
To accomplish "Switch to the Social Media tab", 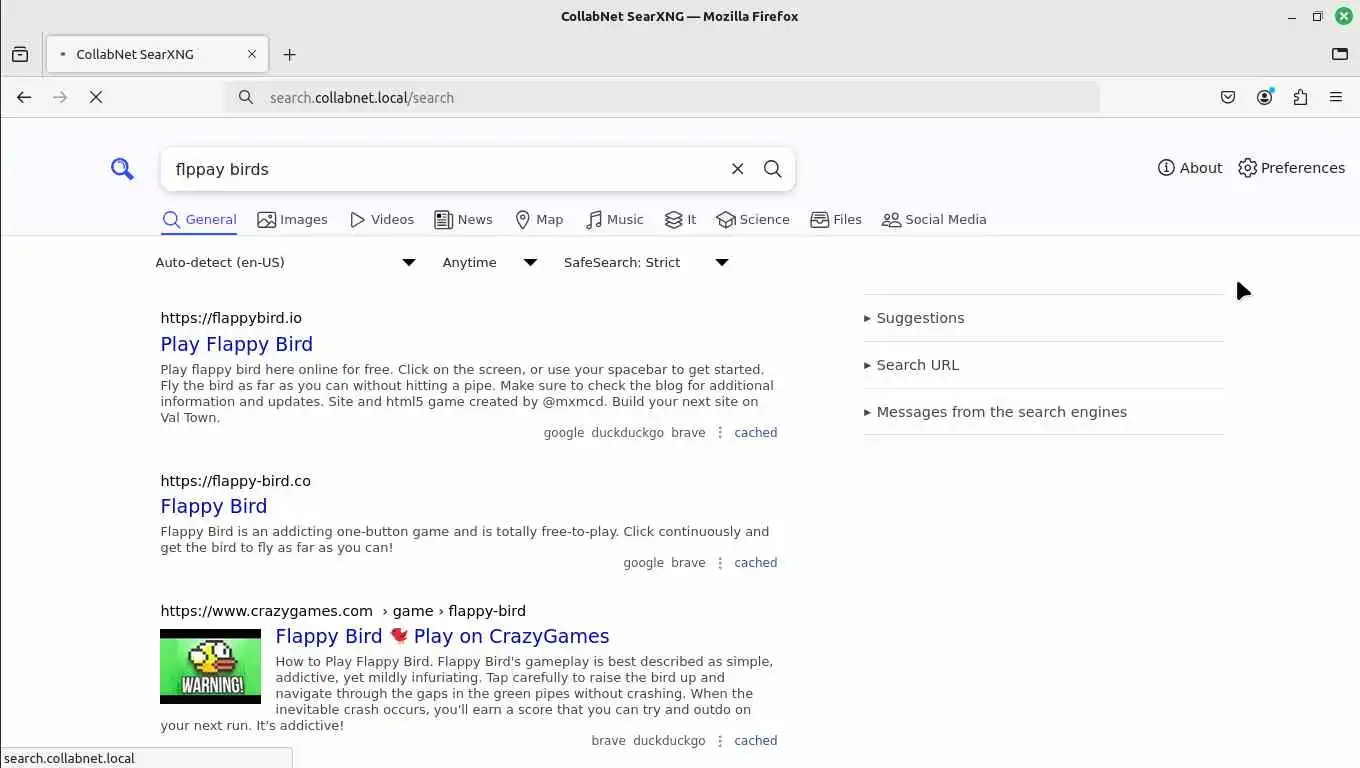I will point(934,220).
